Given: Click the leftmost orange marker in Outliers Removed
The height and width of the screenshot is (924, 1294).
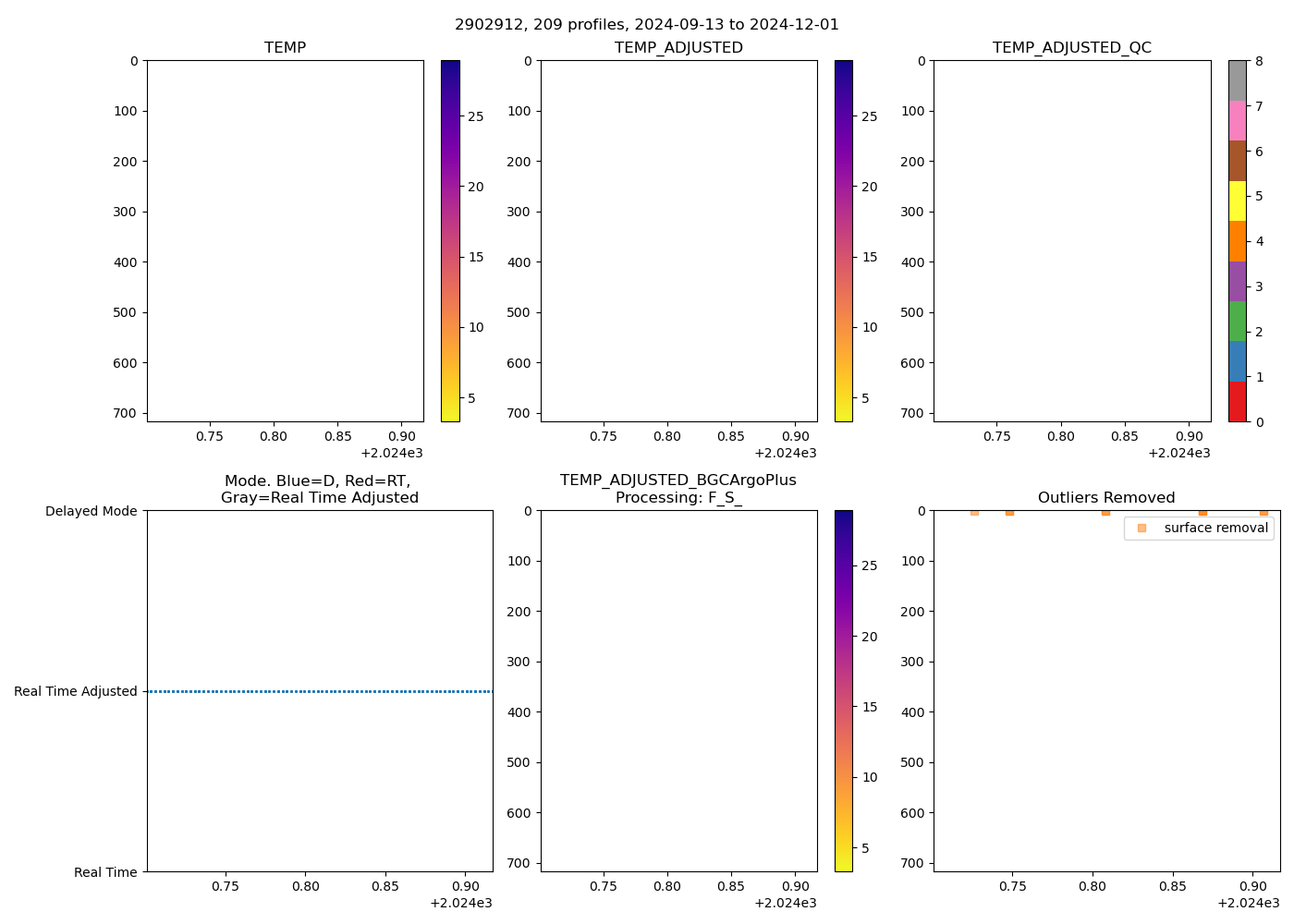Looking at the screenshot, I should [974, 512].
